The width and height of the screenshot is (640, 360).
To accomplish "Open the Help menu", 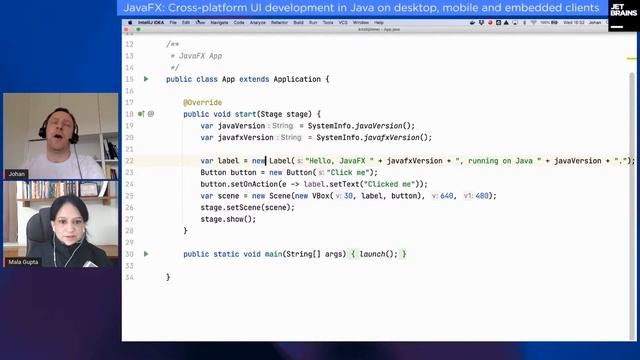I will pyautogui.click(x=379, y=23).
